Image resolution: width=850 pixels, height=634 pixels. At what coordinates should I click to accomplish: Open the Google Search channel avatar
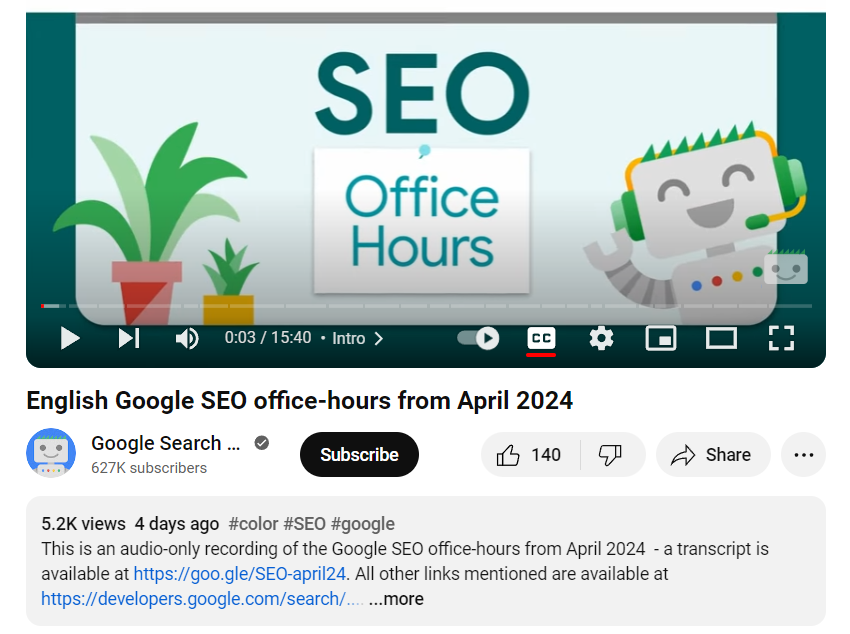coord(51,453)
